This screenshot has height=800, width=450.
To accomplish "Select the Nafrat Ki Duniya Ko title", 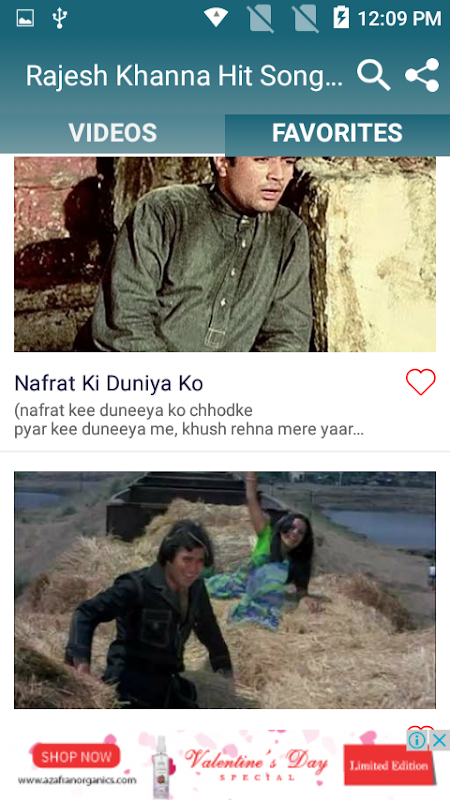I will point(109,384).
